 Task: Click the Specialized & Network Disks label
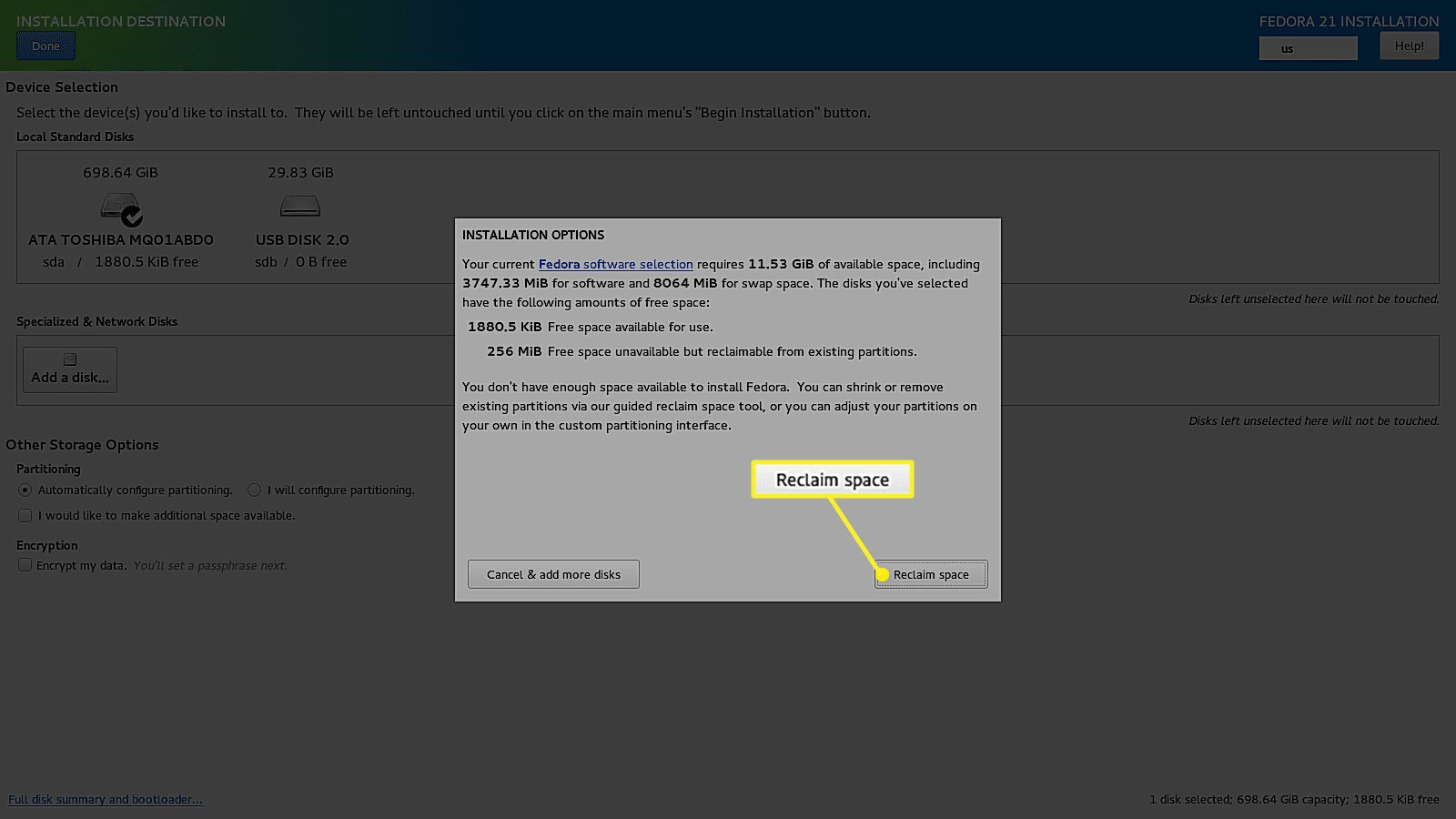point(97,321)
